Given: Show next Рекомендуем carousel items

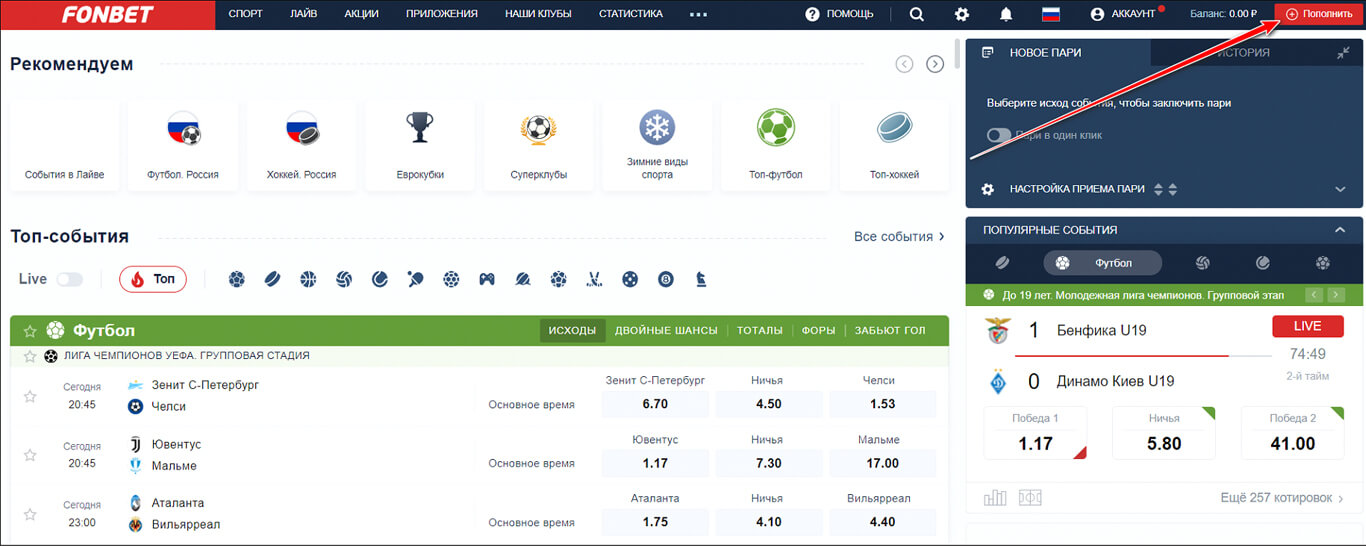Looking at the screenshot, I should coord(935,64).
